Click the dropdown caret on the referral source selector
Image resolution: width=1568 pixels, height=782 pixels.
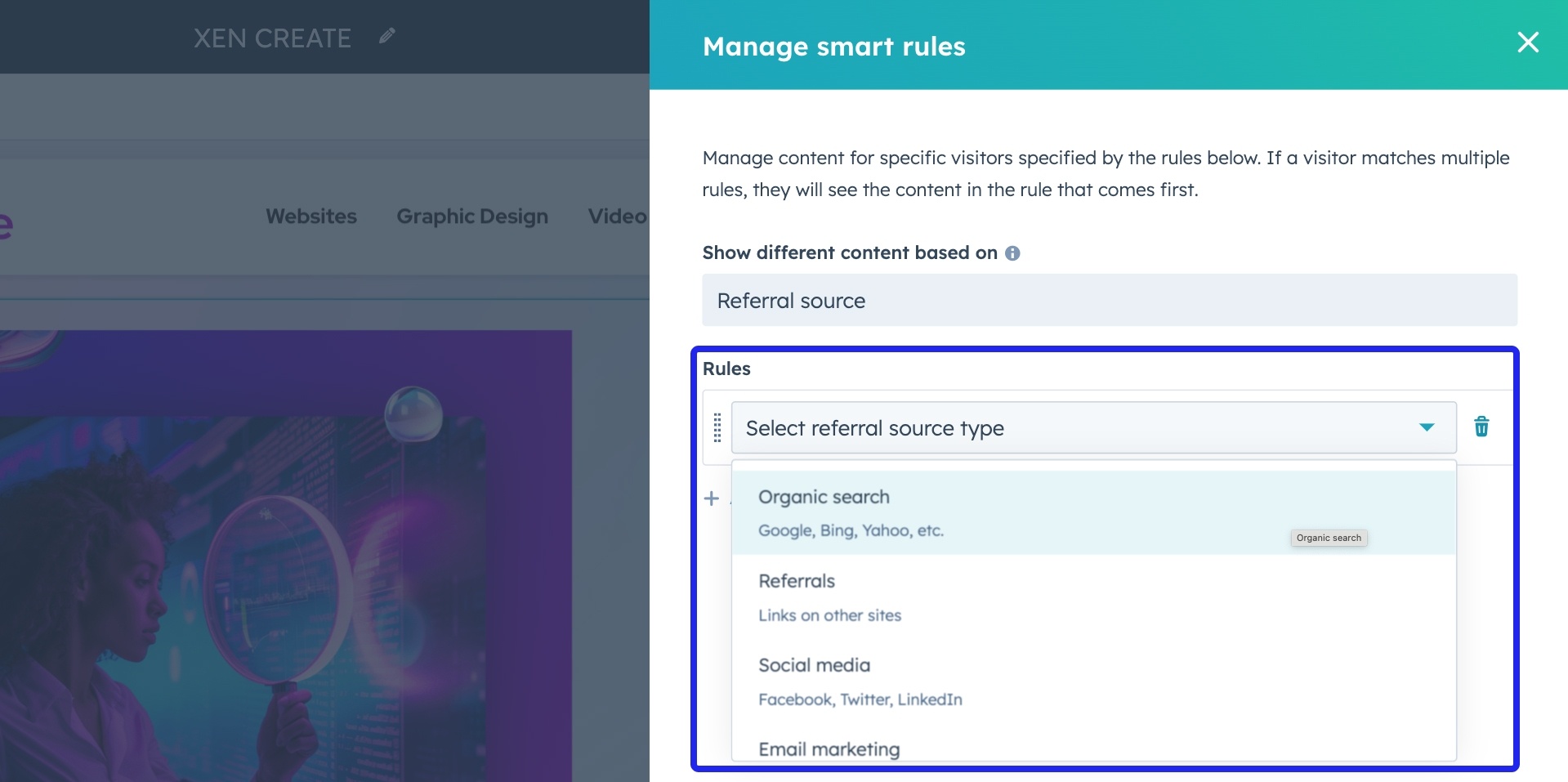click(x=1425, y=427)
